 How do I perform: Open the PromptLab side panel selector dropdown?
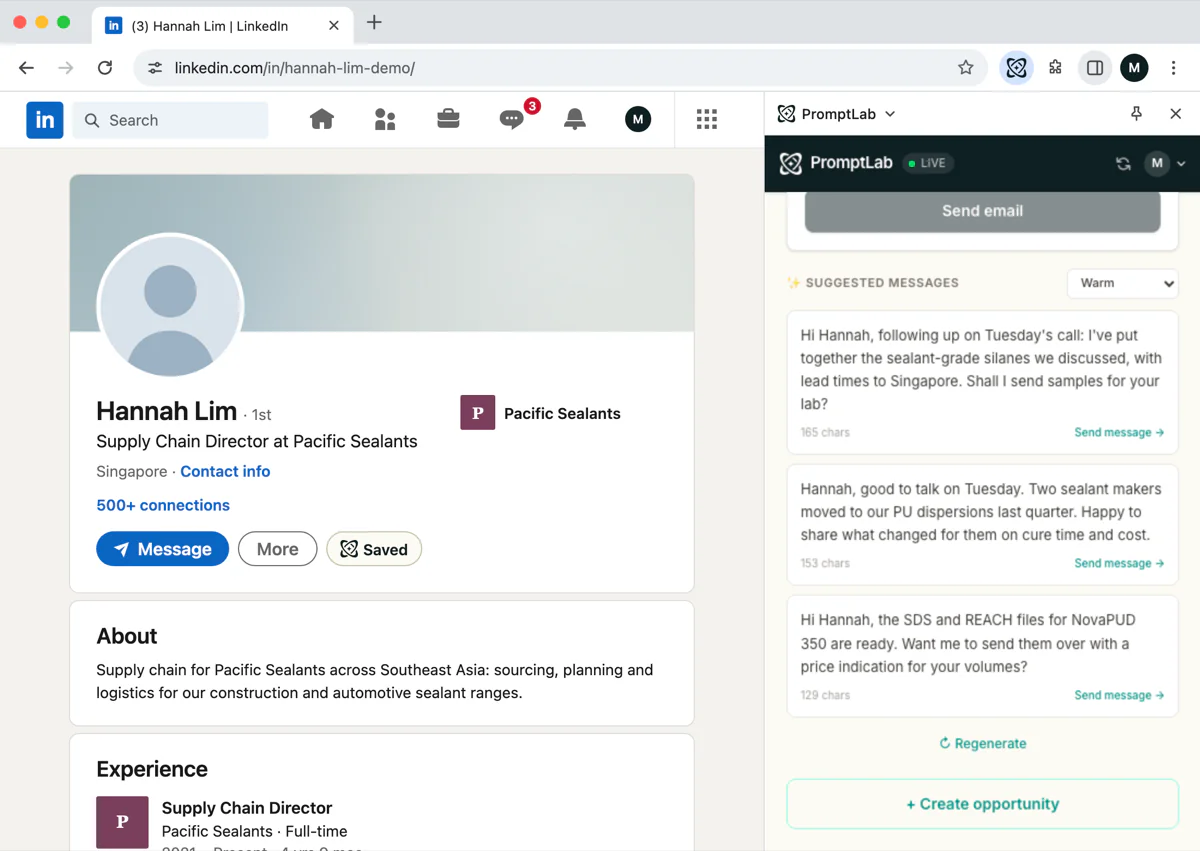click(836, 114)
